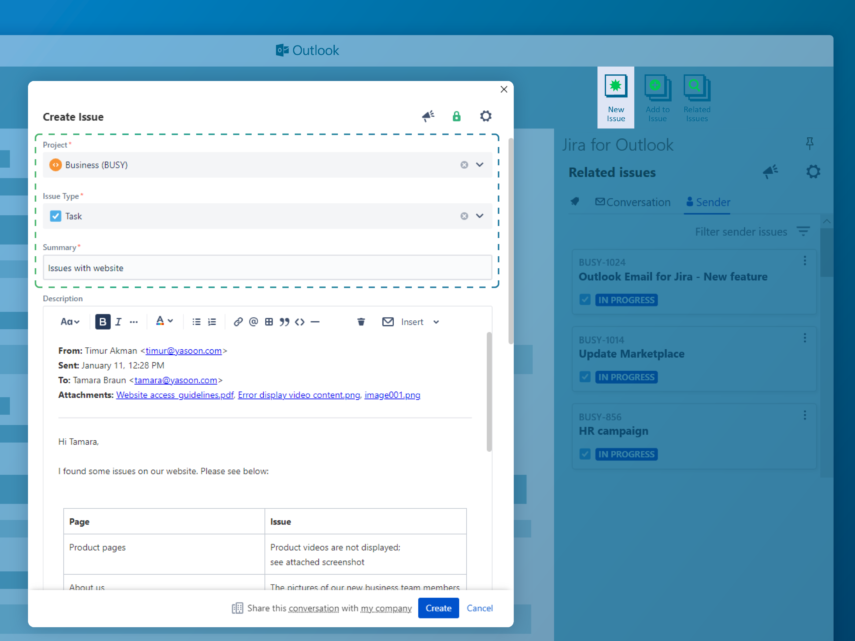Open the Website access guidelines.pdf attachment
This screenshot has width=855, height=641.
click(x=174, y=395)
